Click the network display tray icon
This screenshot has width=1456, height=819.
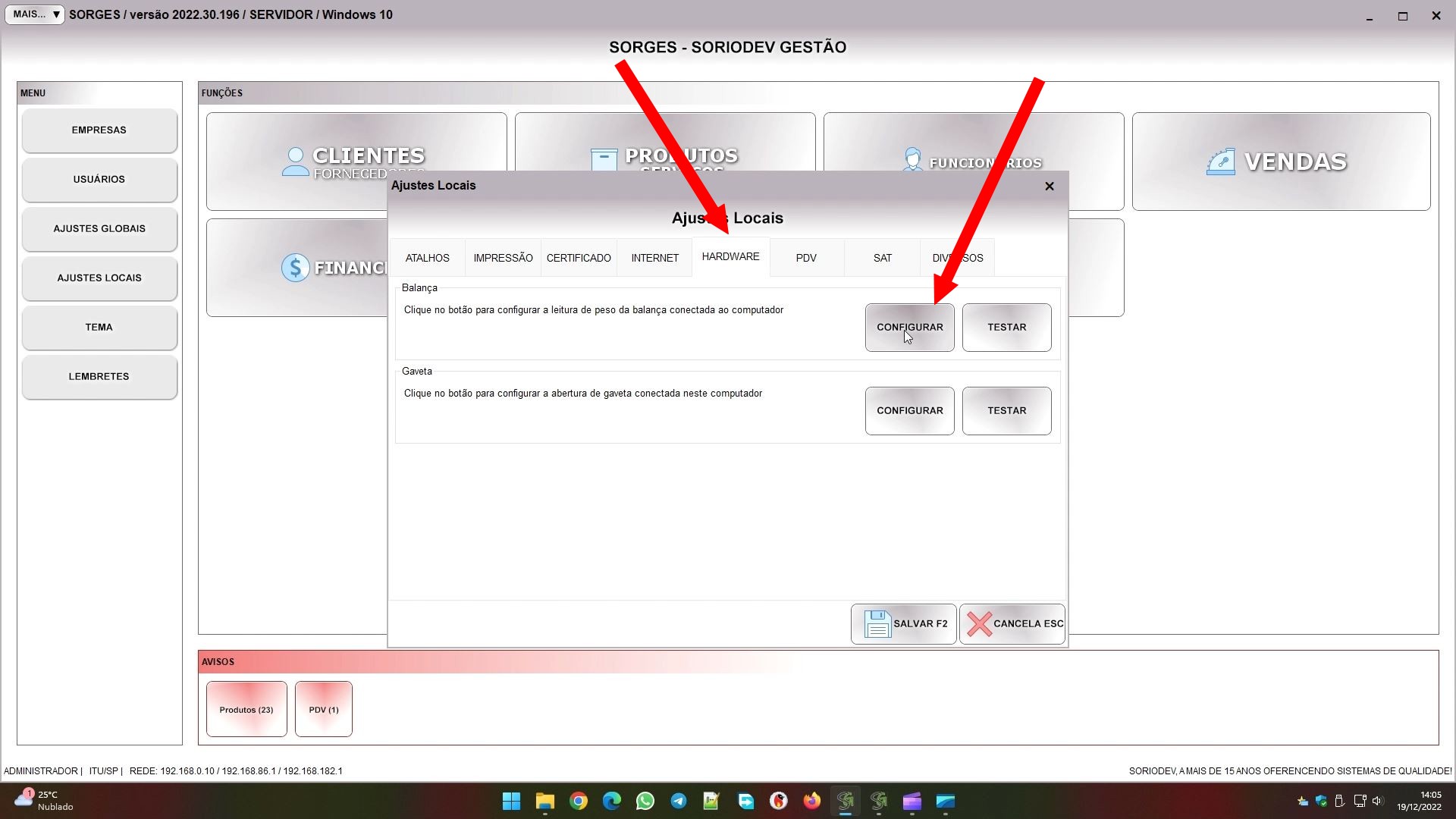click(1360, 802)
